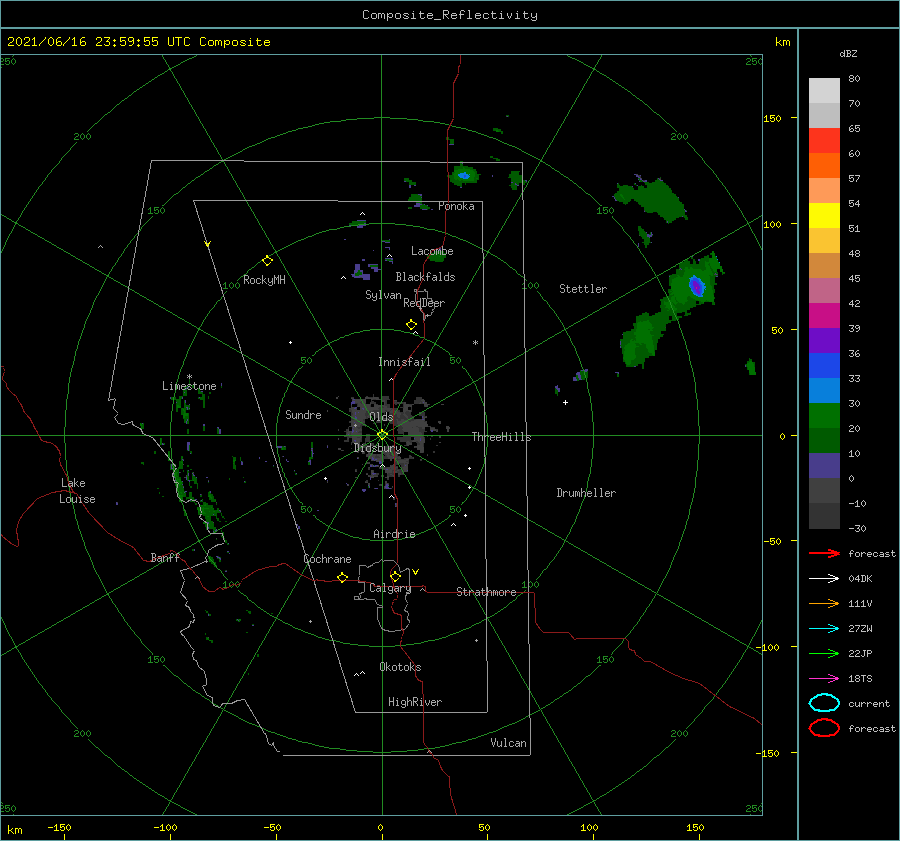The image size is (900, 841).
Task: Click the Ponoka city label
Action: click(x=456, y=206)
